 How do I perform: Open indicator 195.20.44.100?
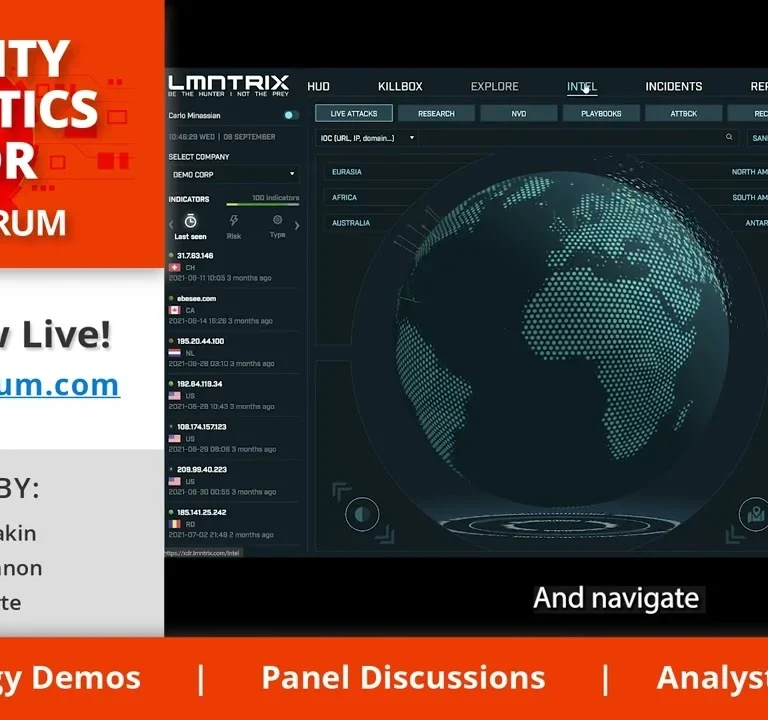point(200,341)
